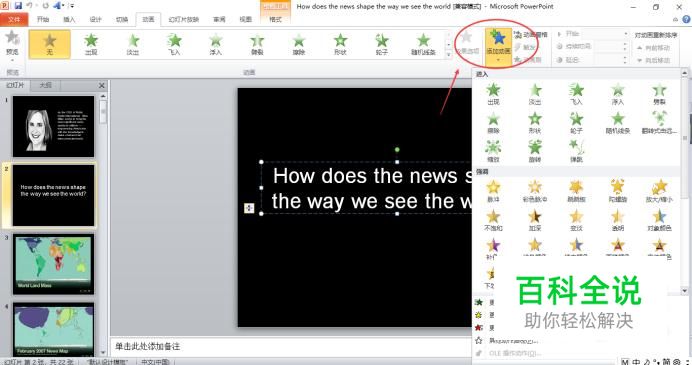Image resolution: width=692 pixels, height=365 pixels.
Task: Choose 旋转 entrance effect in the dropdown panel
Action: tap(535, 151)
